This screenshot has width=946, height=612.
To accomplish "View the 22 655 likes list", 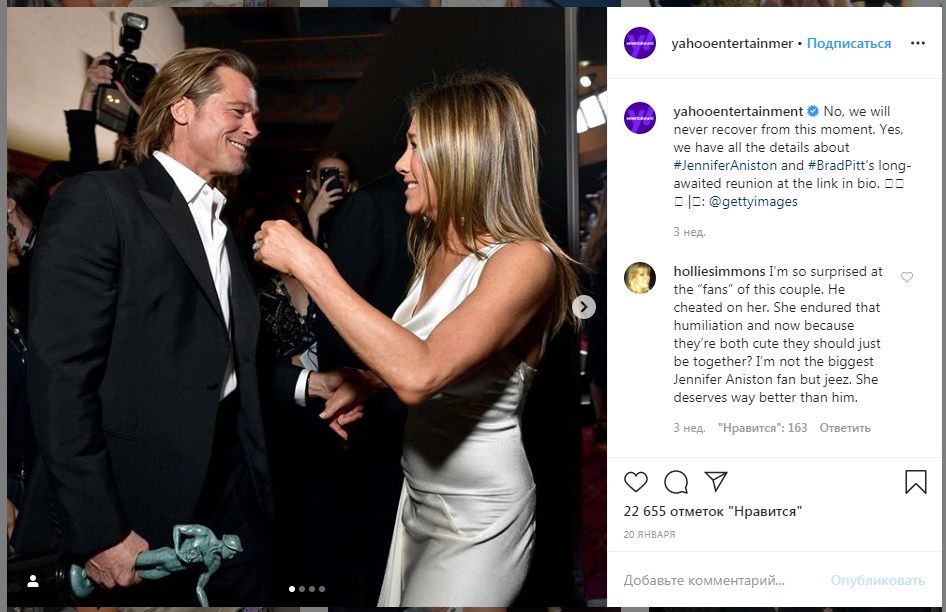I will point(713,511).
